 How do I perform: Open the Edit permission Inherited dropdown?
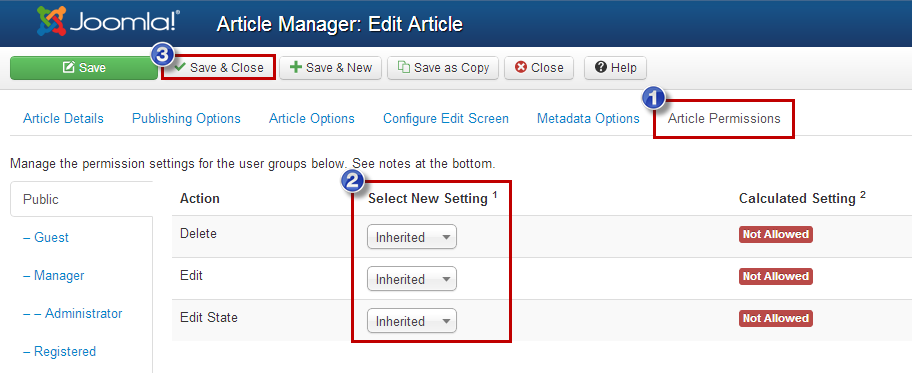[x=412, y=279]
